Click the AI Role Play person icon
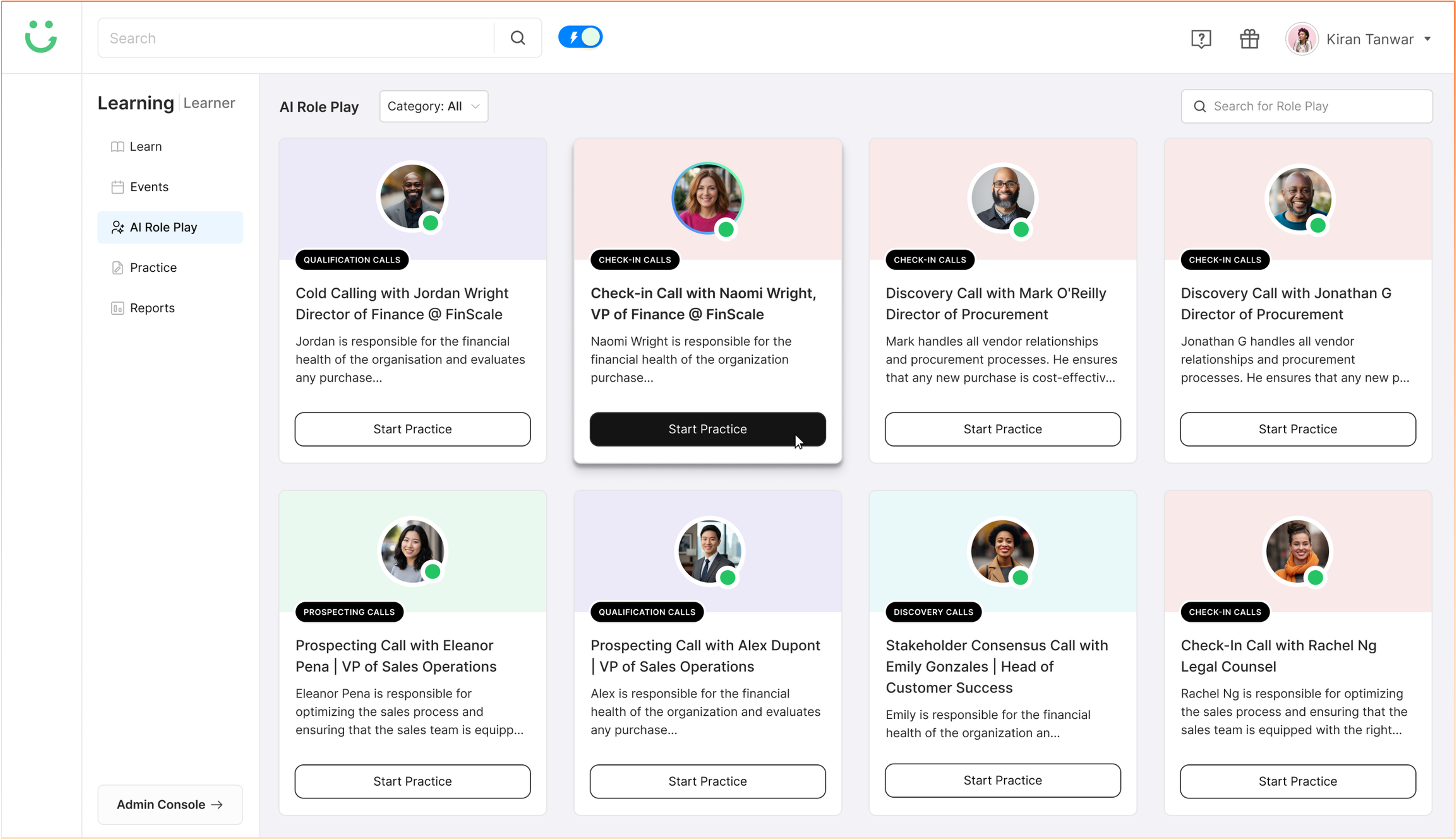The width and height of the screenshot is (1456, 839). click(118, 228)
